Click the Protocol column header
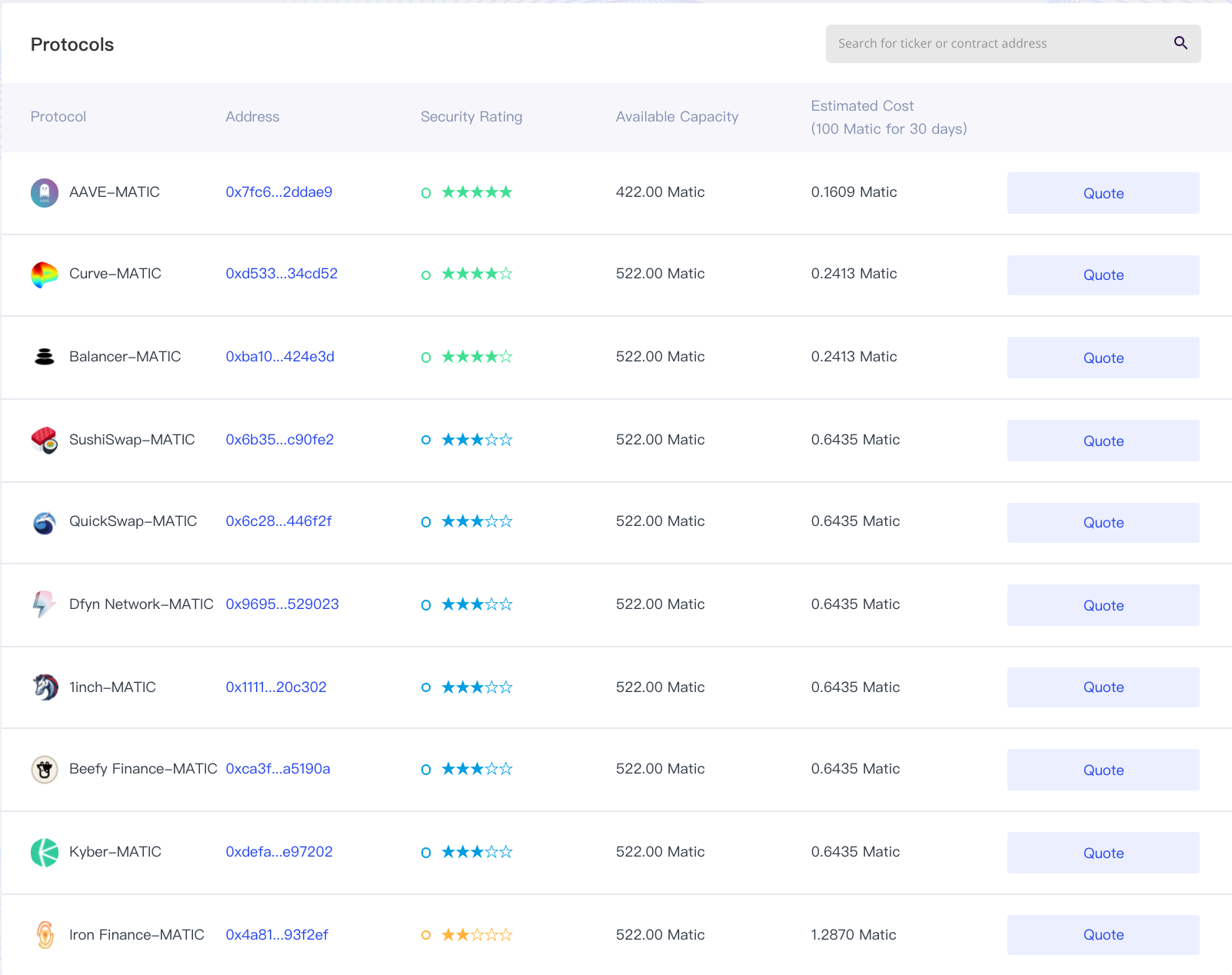This screenshot has height=975, width=1232. tap(58, 117)
